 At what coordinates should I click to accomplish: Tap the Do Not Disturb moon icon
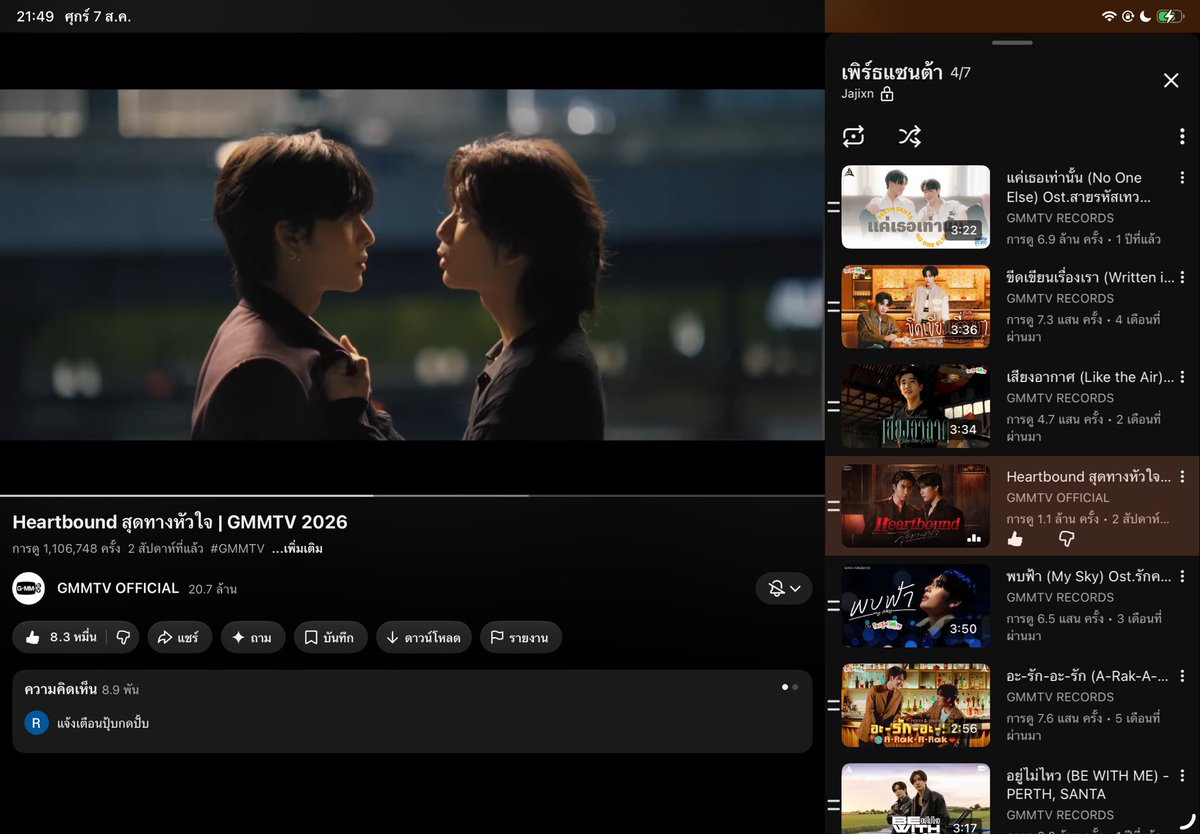click(x=1146, y=16)
